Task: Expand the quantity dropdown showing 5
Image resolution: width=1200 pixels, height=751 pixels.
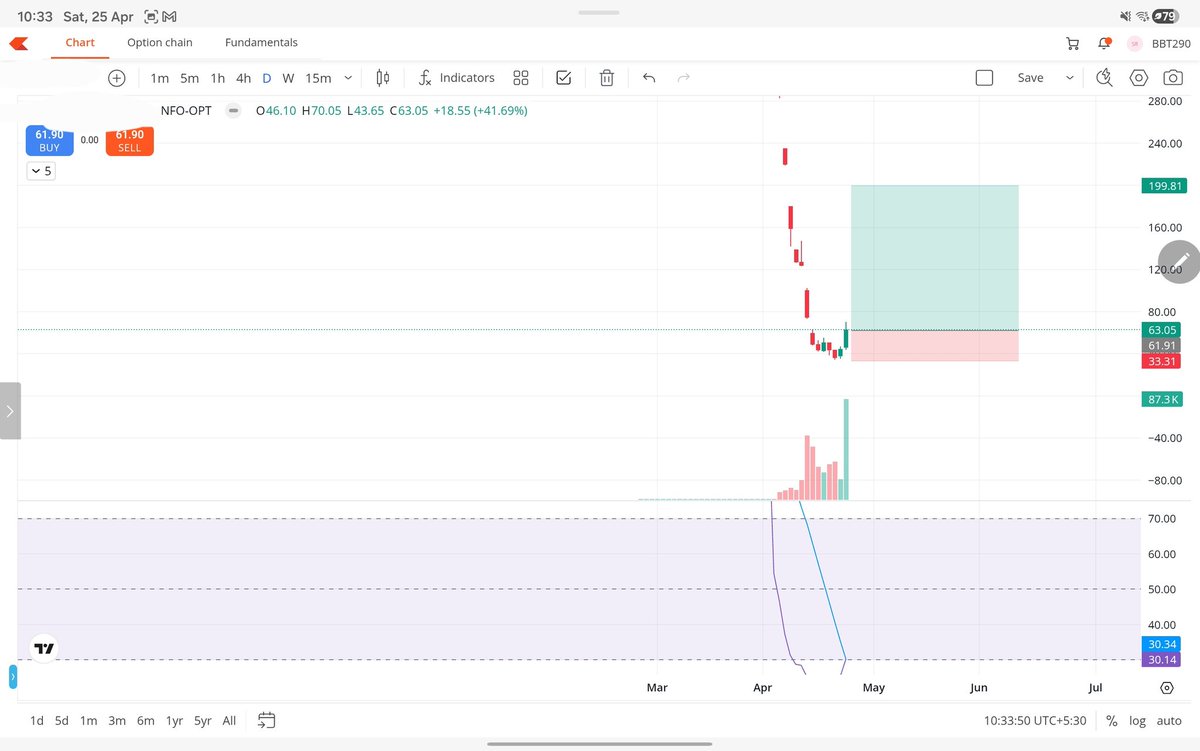Action: pos(41,171)
